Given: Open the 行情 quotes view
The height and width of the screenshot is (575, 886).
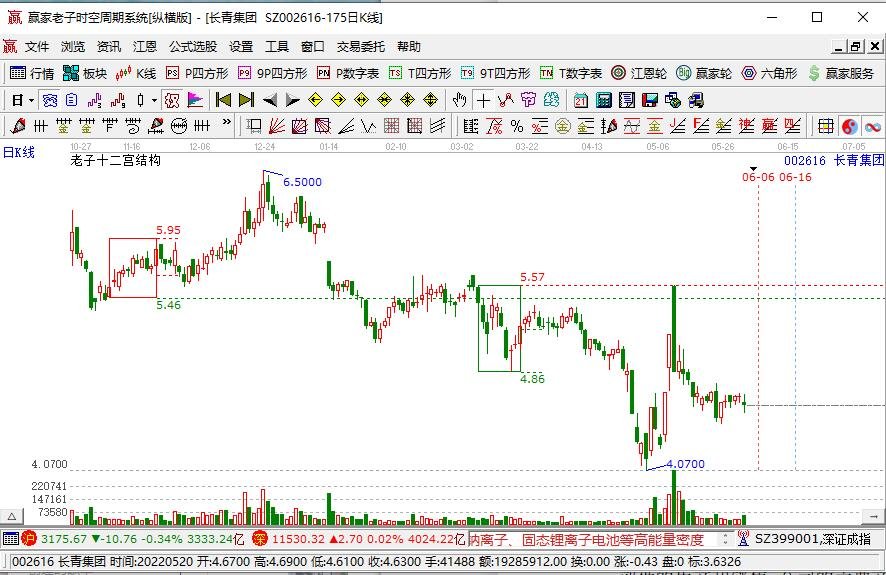Looking at the screenshot, I should 32,73.
